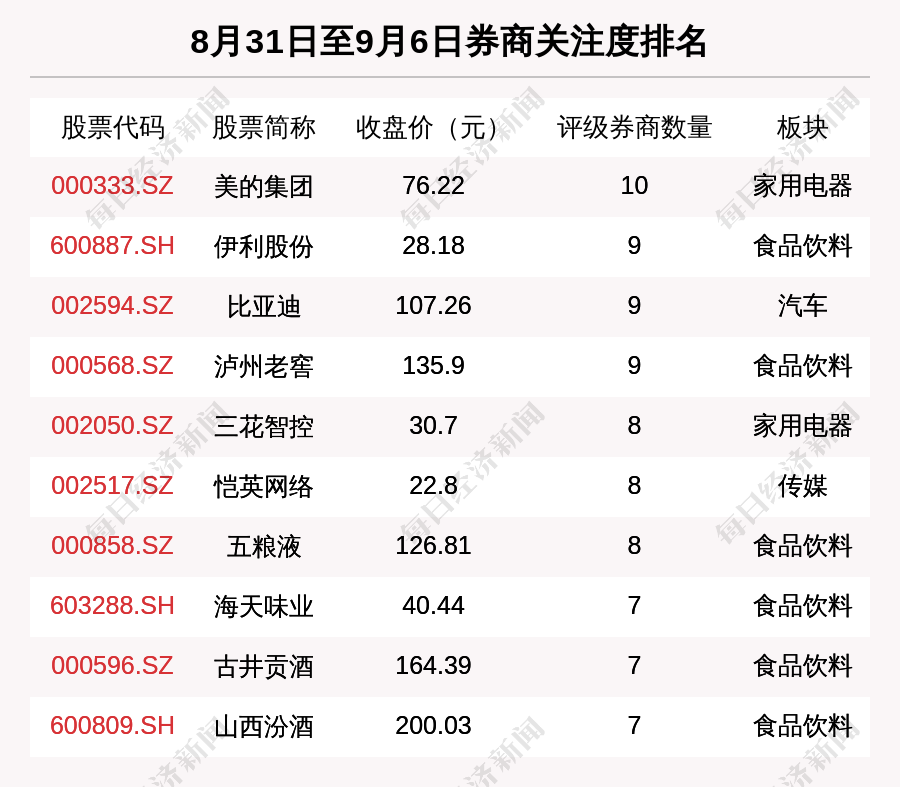Click stock name 伊利股份
Screen dimensions: 900x787
click(263, 247)
